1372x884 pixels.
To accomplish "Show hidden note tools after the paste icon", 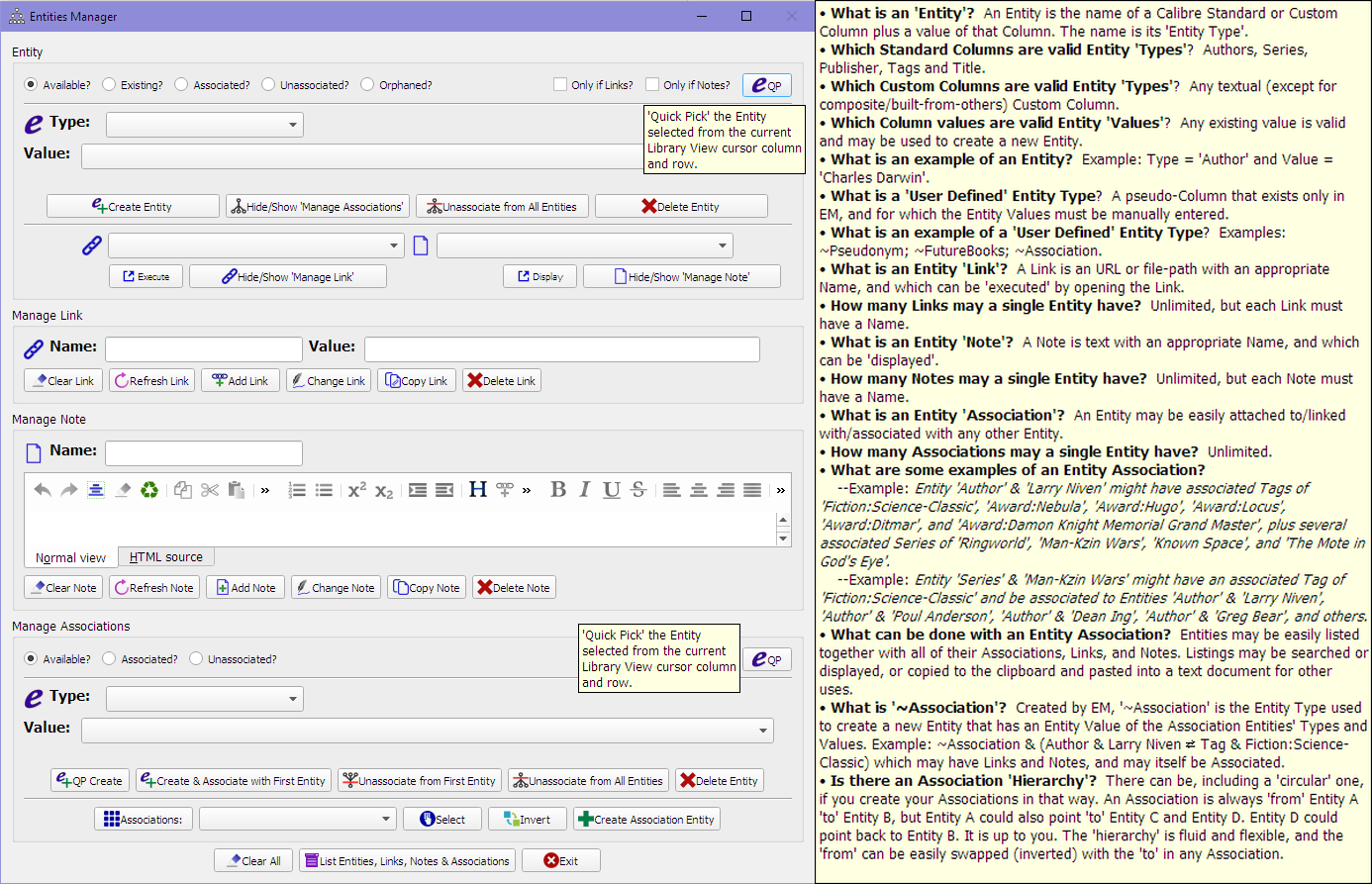I will click(265, 490).
